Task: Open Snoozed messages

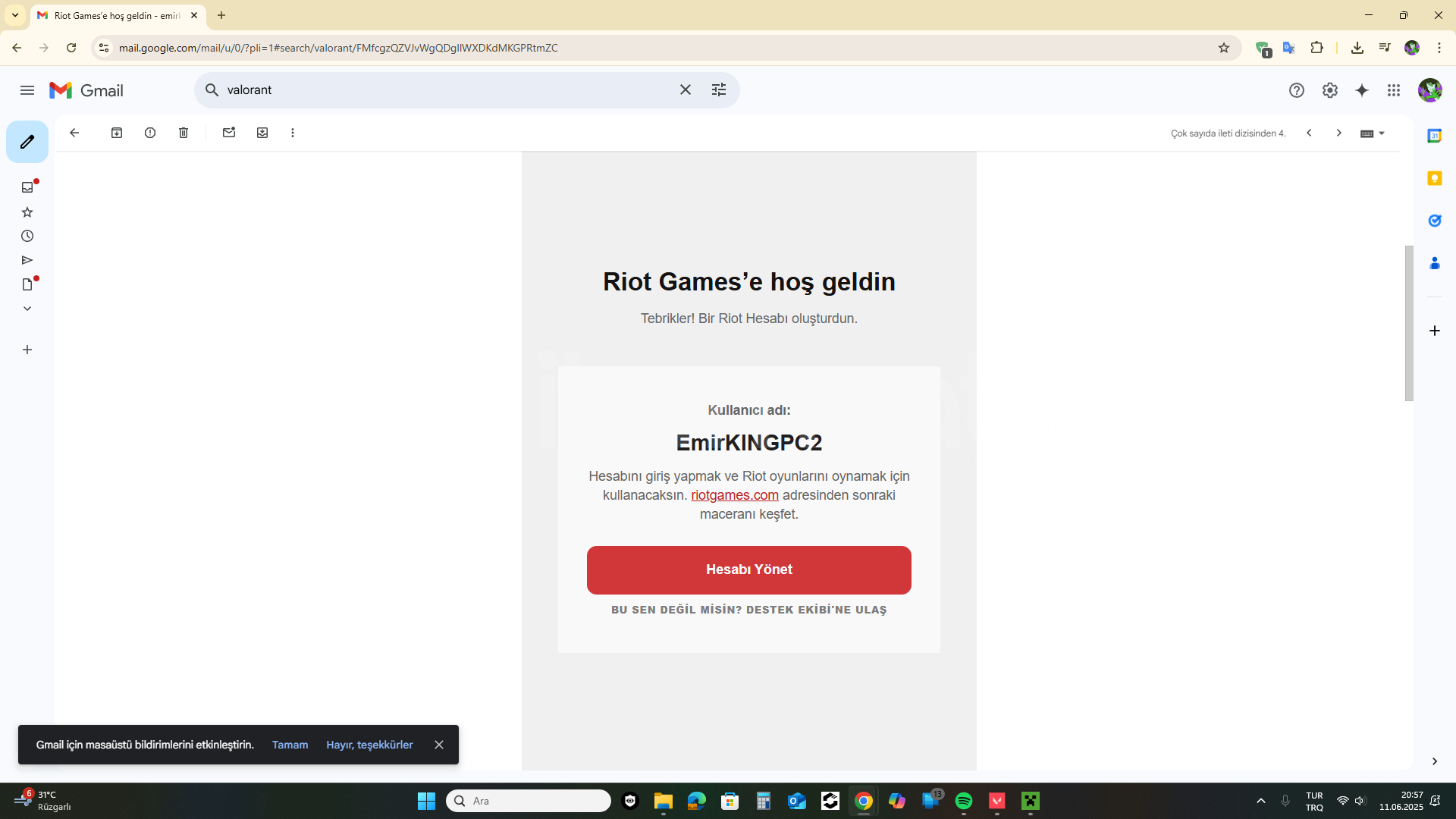Action: point(27,236)
